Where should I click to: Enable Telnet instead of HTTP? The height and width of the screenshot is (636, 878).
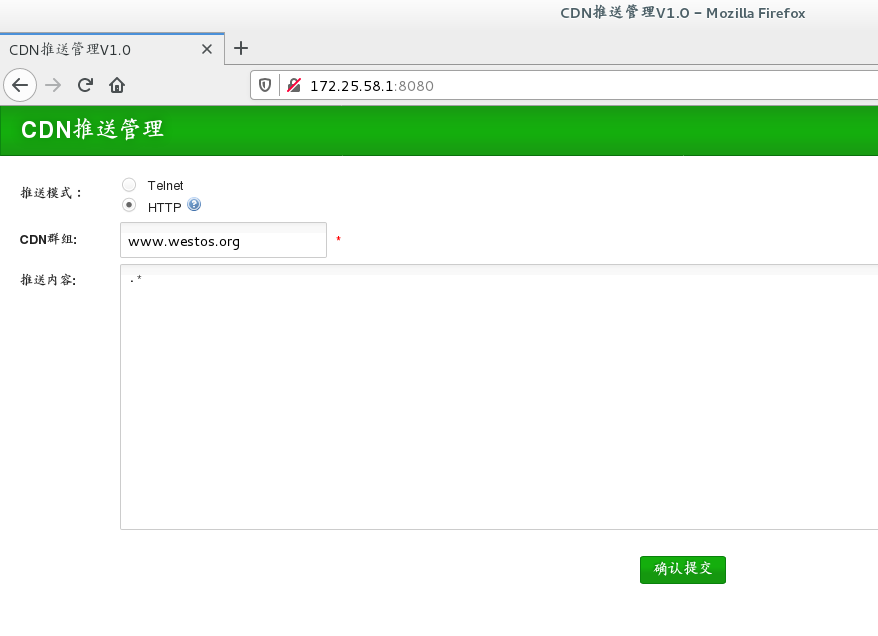point(129,184)
